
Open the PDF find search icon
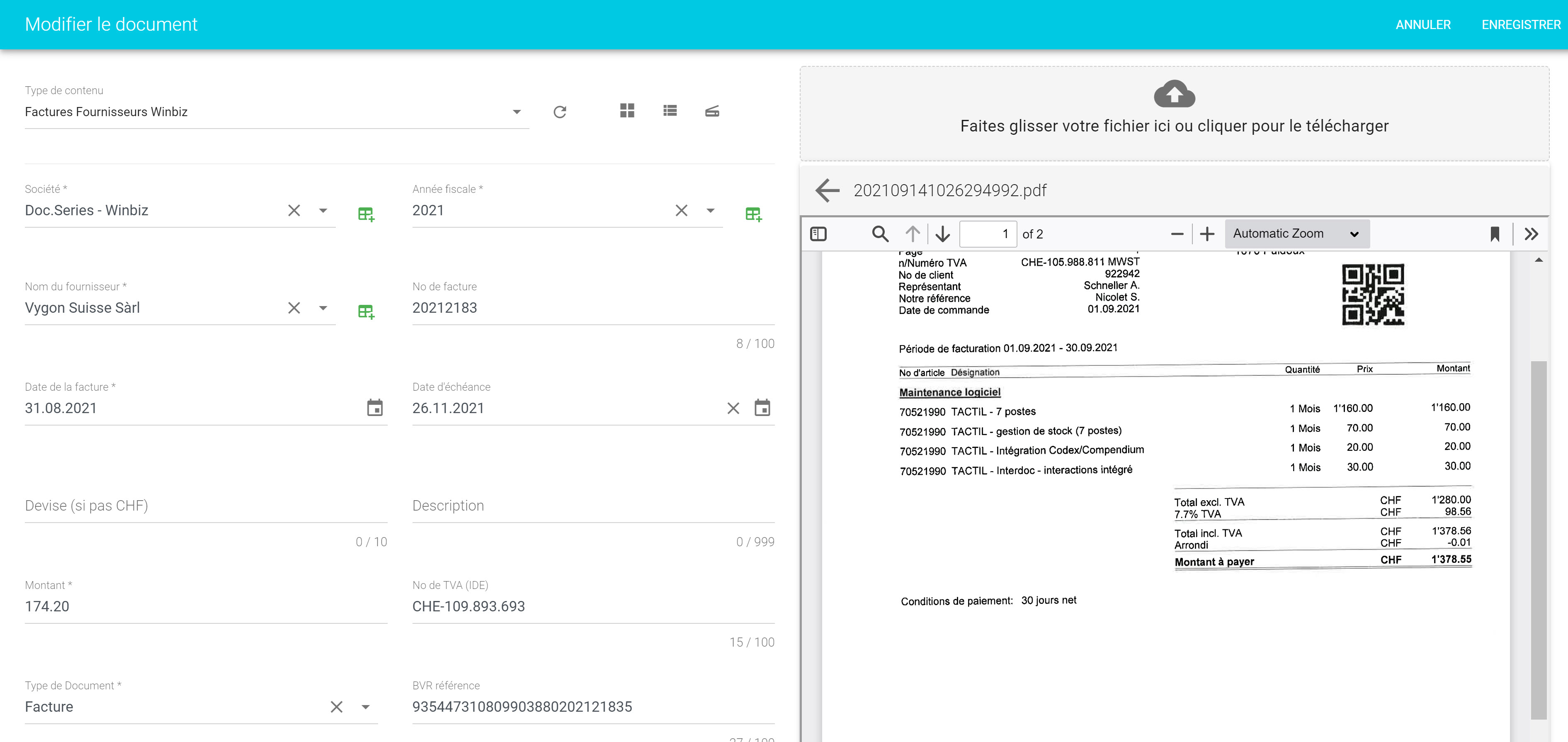pyautogui.click(x=880, y=234)
